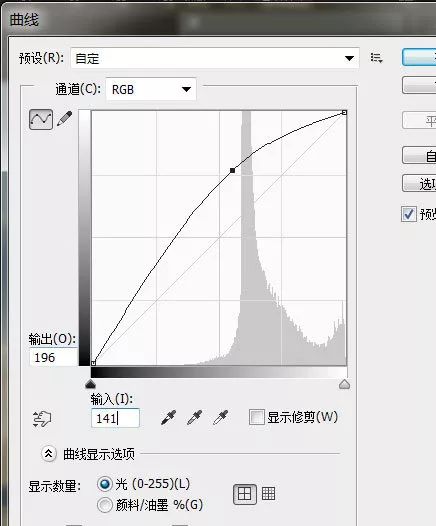
Task: Collapse the 曲线显示选项 section
Action: (x=49, y=454)
